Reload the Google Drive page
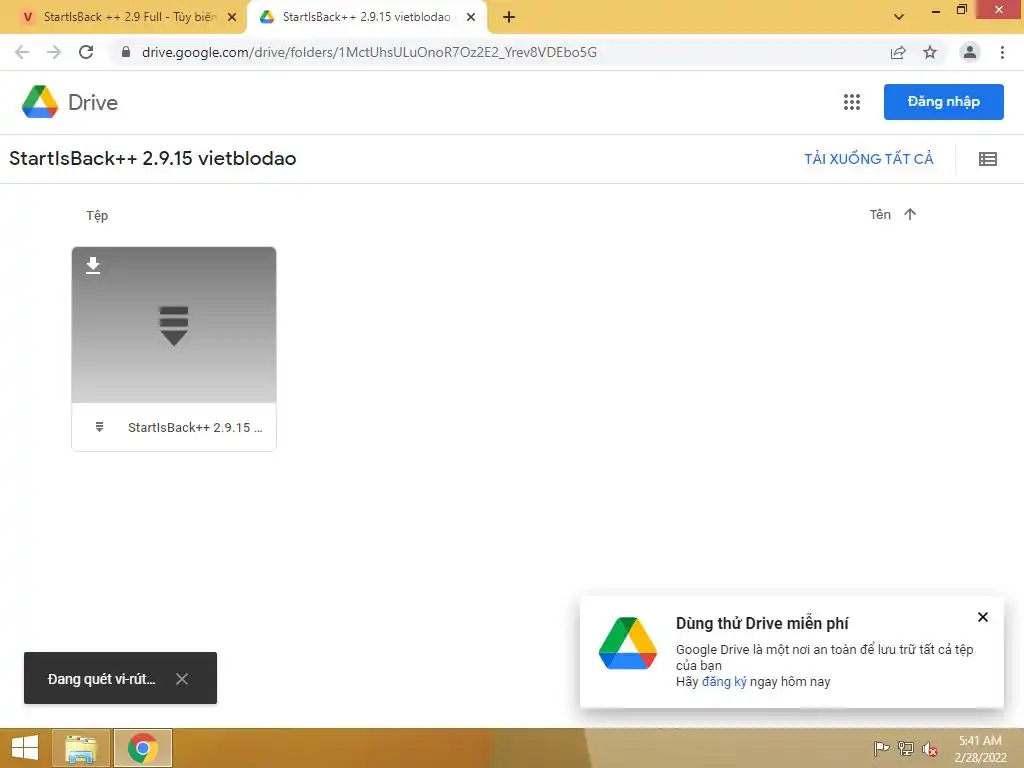1024x768 pixels. coord(86,52)
